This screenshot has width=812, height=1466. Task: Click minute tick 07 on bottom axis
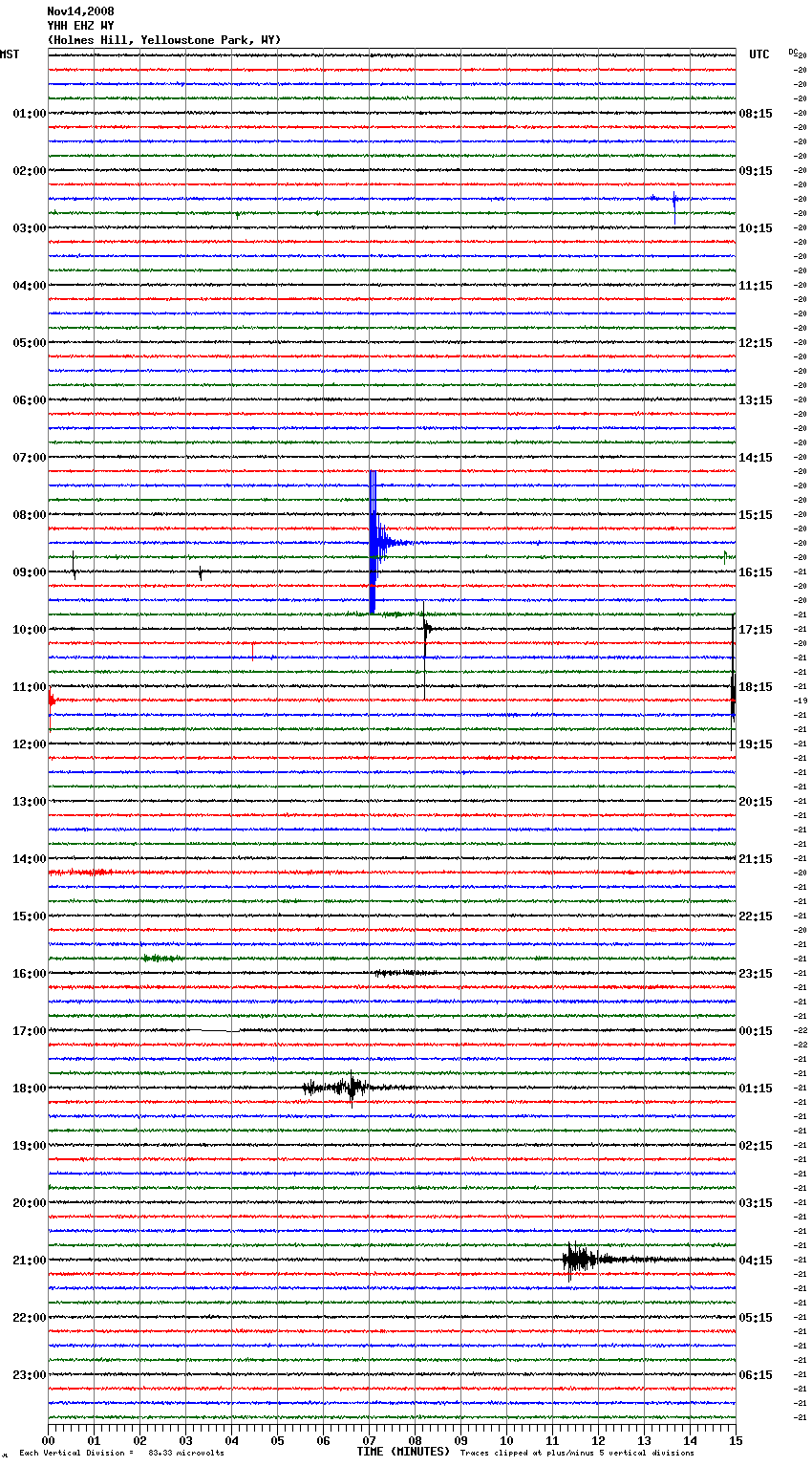(x=369, y=1440)
